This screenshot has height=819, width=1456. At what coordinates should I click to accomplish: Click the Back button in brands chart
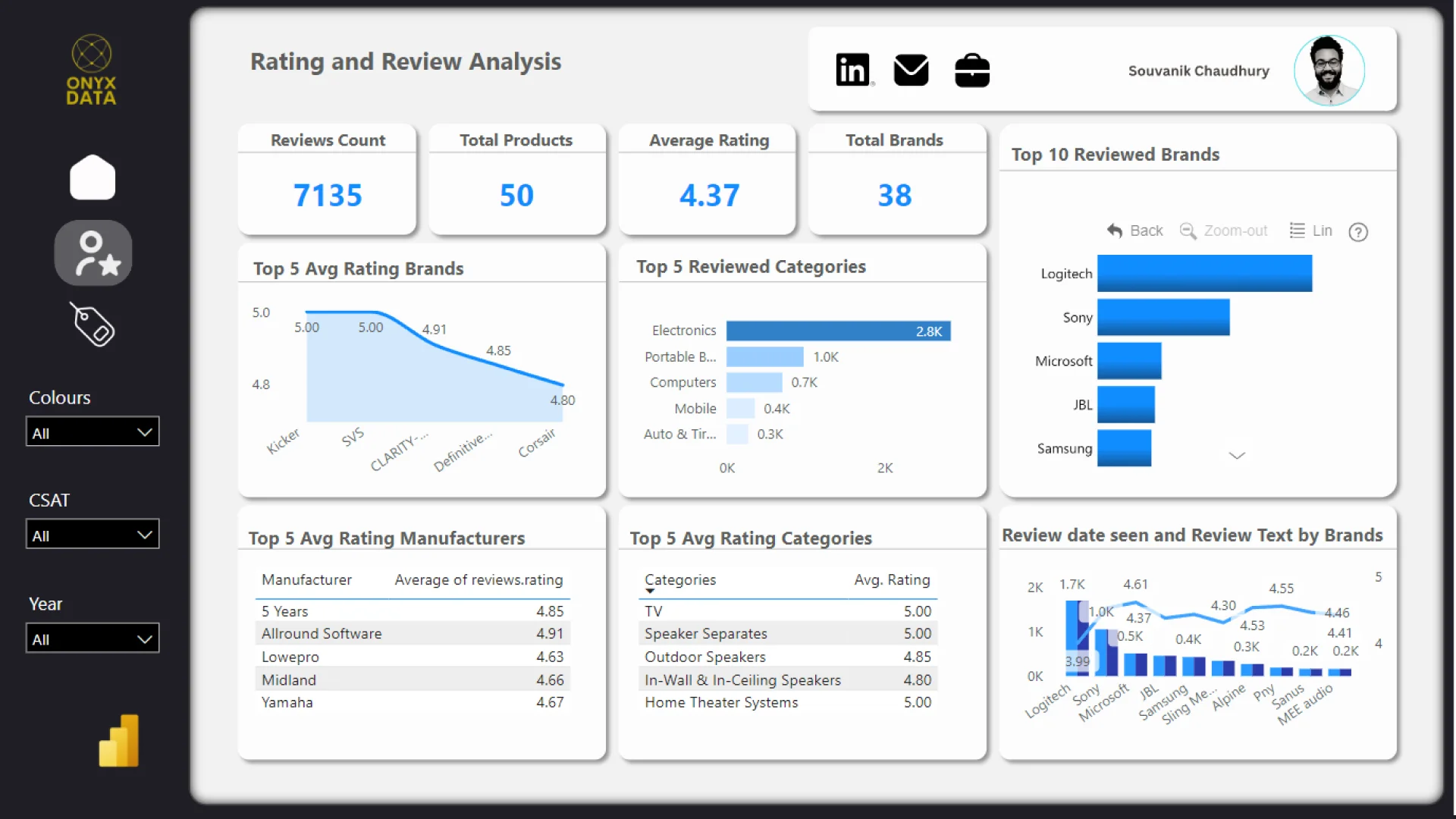[x=1134, y=231]
